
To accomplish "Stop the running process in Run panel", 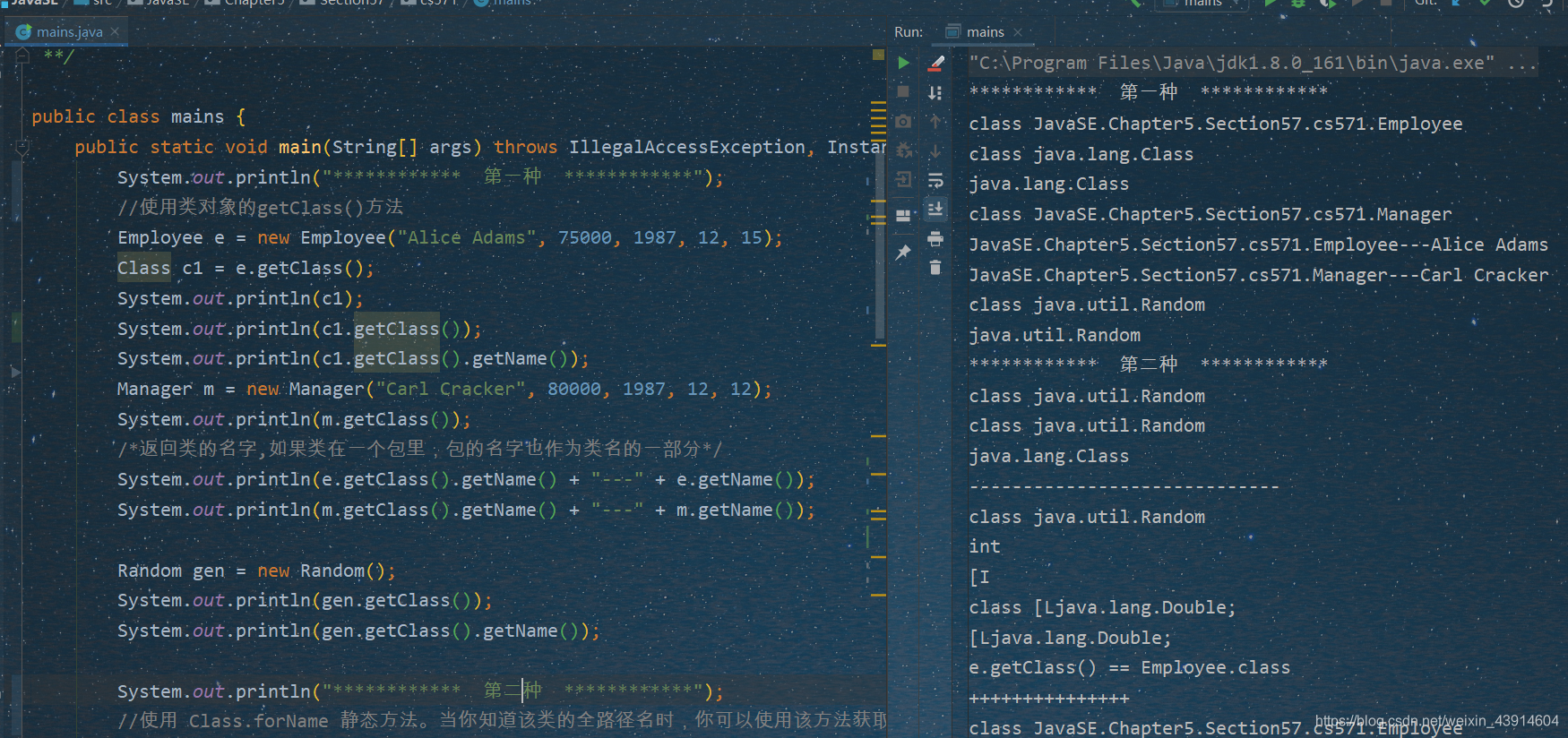I will point(904,91).
